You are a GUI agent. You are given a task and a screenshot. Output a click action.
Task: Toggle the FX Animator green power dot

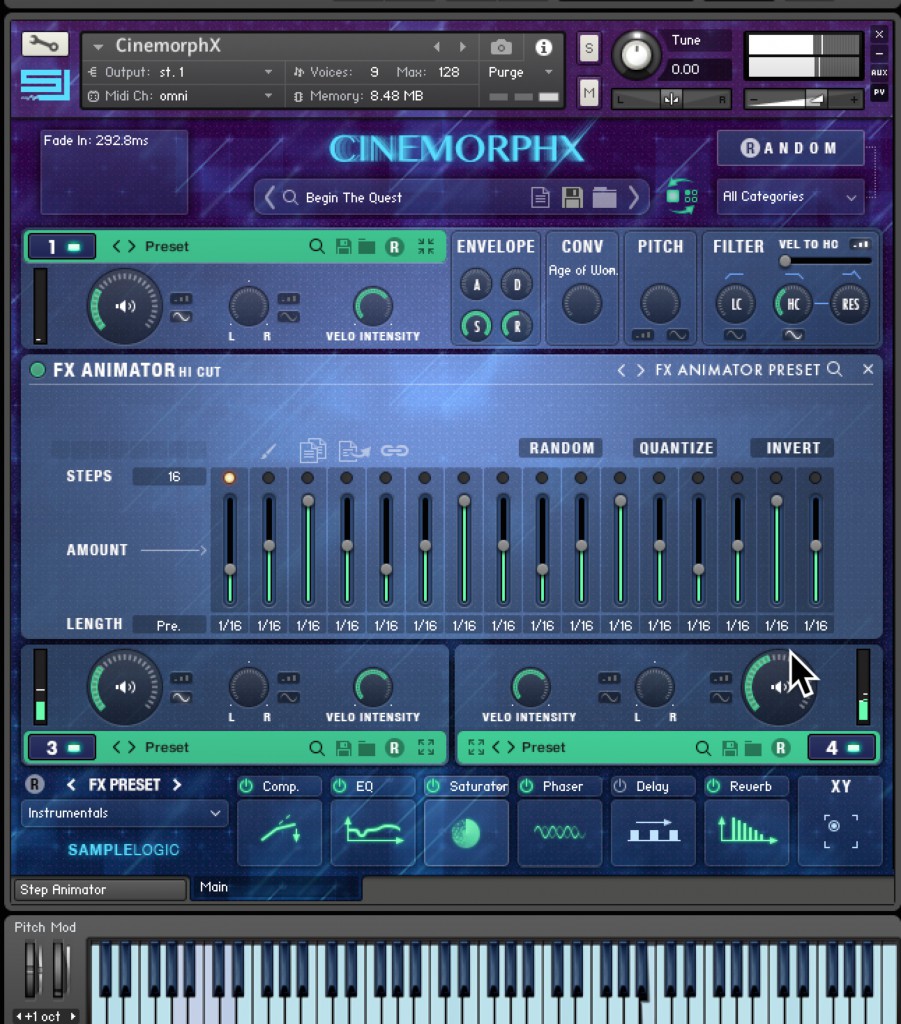(37, 370)
